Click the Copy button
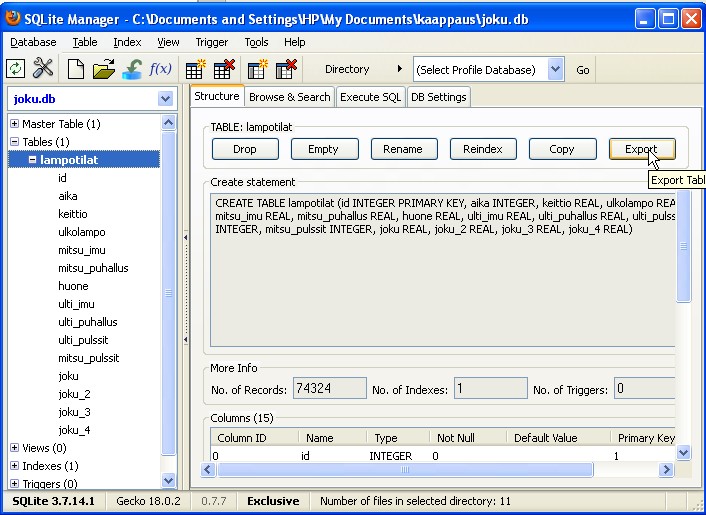The width and height of the screenshot is (706, 515). pos(562,149)
